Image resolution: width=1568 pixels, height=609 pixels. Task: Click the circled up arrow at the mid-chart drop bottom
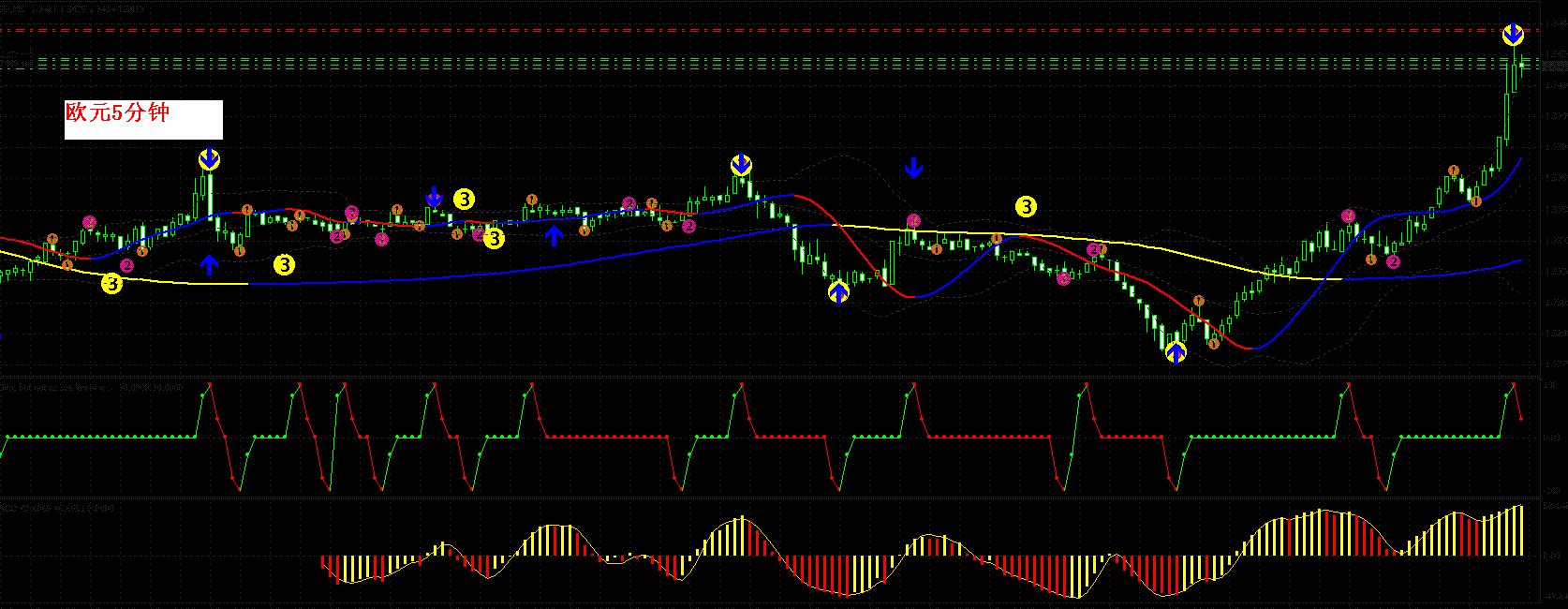838,292
